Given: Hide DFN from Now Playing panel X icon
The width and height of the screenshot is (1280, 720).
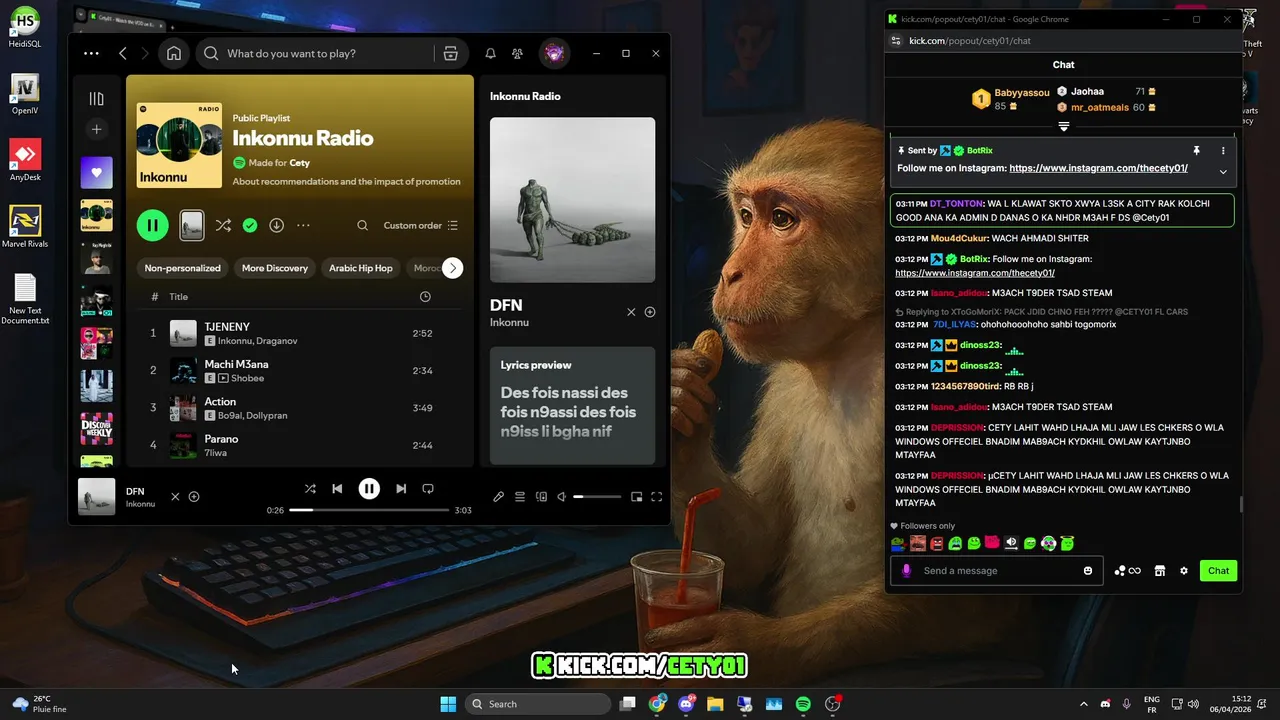Looking at the screenshot, I should [631, 312].
